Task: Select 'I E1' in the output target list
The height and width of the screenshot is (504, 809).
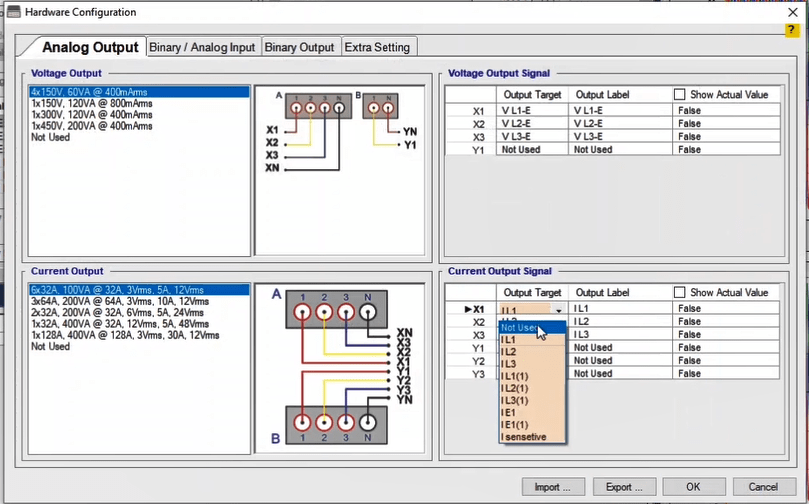Action: [510, 412]
